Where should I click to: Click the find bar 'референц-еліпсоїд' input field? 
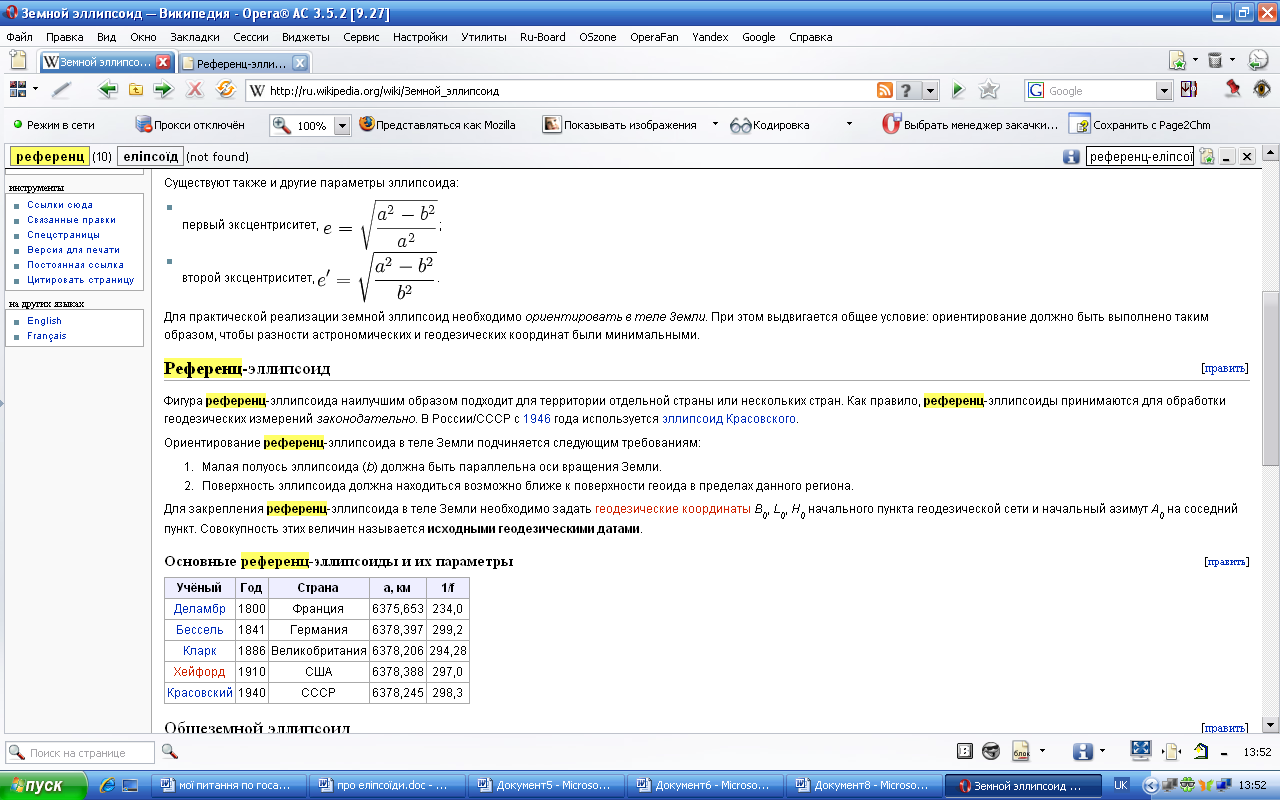click(1140, 157)
